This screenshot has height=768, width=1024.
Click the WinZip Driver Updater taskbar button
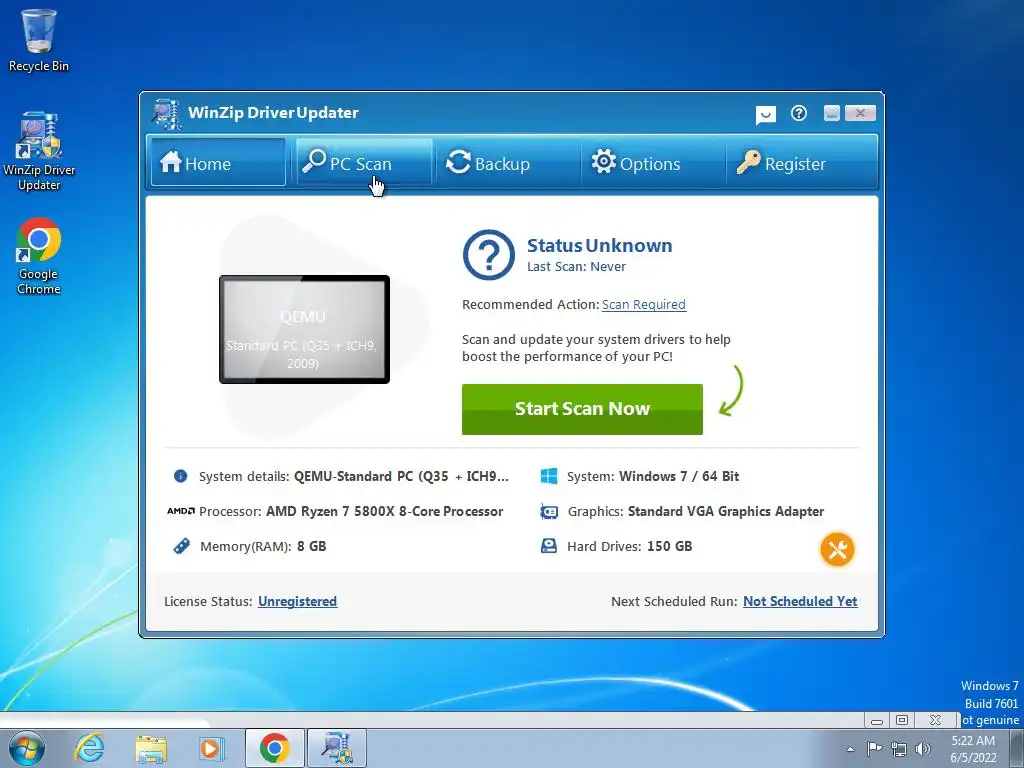337,748
